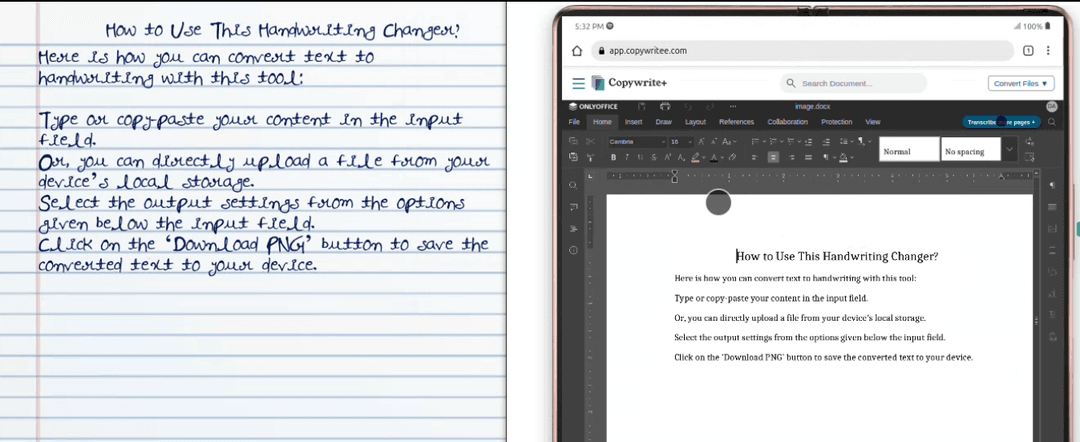Click the Search Document field
The height and width of the screenshot is (442, 1080).
pos(853,83)
